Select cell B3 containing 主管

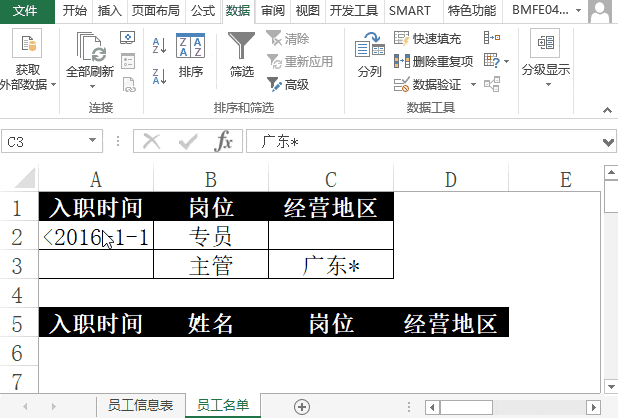click(x=211, y=265)
